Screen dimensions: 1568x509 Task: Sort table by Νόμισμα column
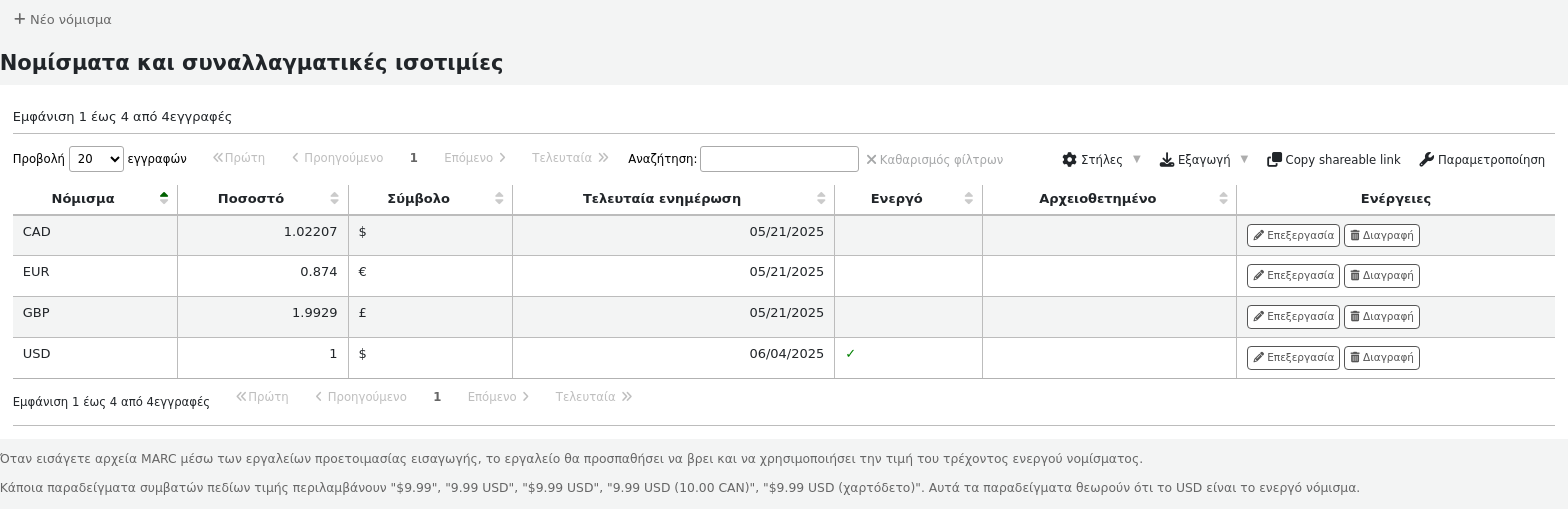tap(83, 199)
